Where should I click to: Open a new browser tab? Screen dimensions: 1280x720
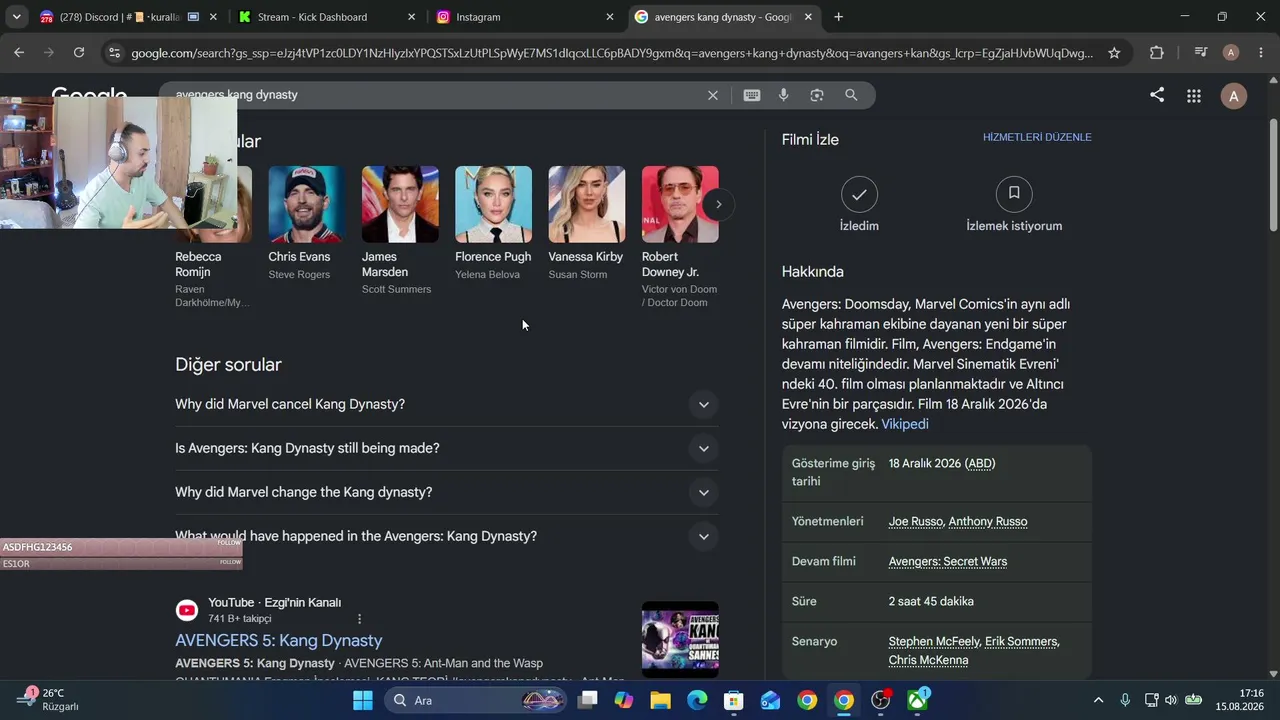click(838, 17)
